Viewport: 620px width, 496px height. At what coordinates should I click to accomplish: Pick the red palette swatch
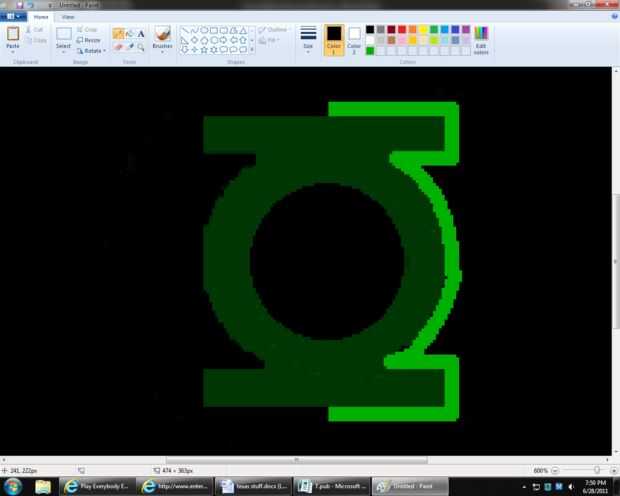tap(402, 29)
